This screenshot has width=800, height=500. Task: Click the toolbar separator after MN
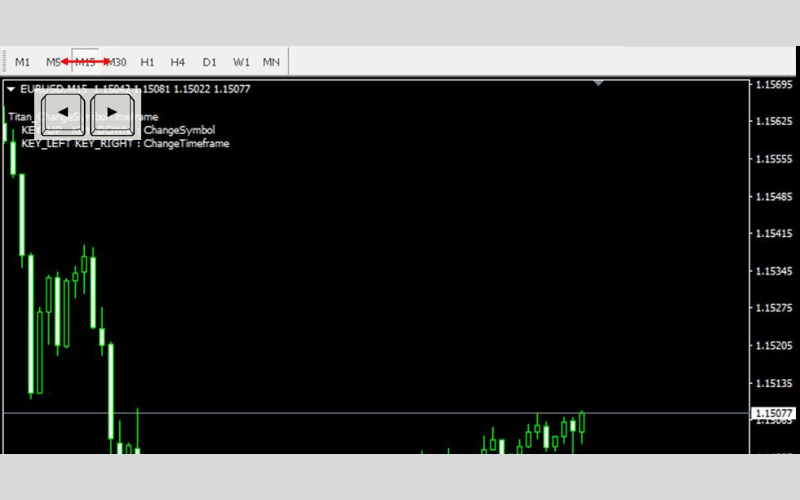(288, 62)
